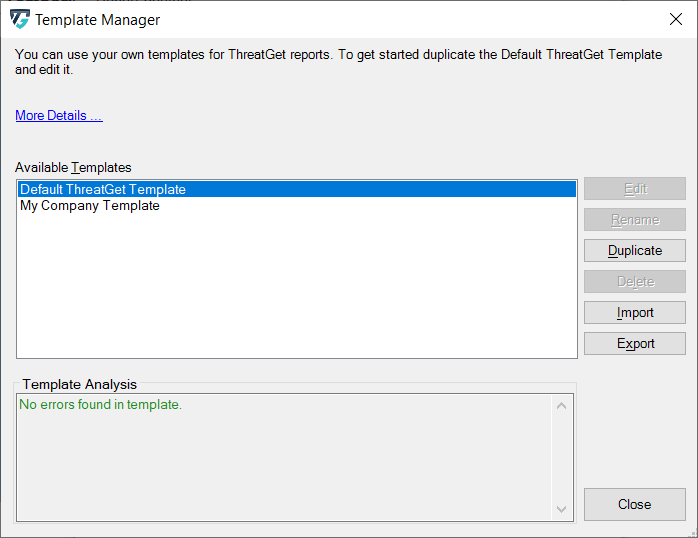Screen dimensions: 698x538
Task: Click the ThreatGet logo icon in title bar
Action: [20, 19]
